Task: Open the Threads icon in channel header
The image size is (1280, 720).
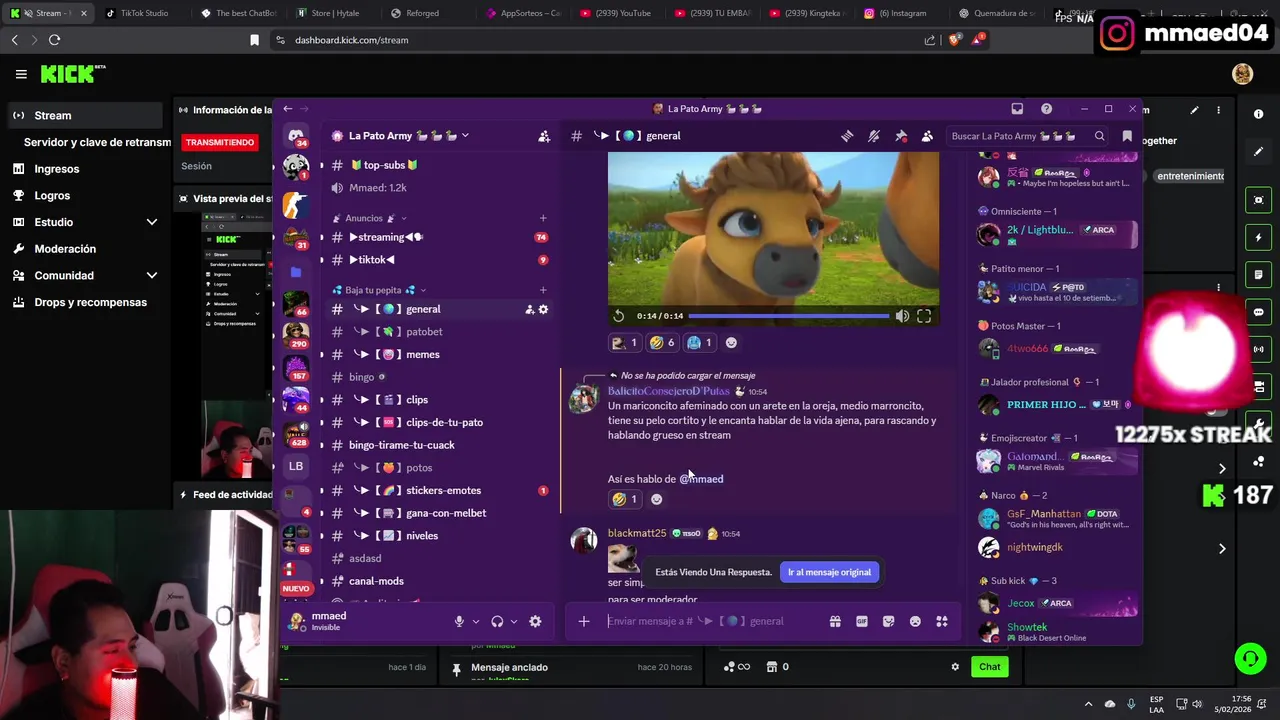Action: coord(847,136)
